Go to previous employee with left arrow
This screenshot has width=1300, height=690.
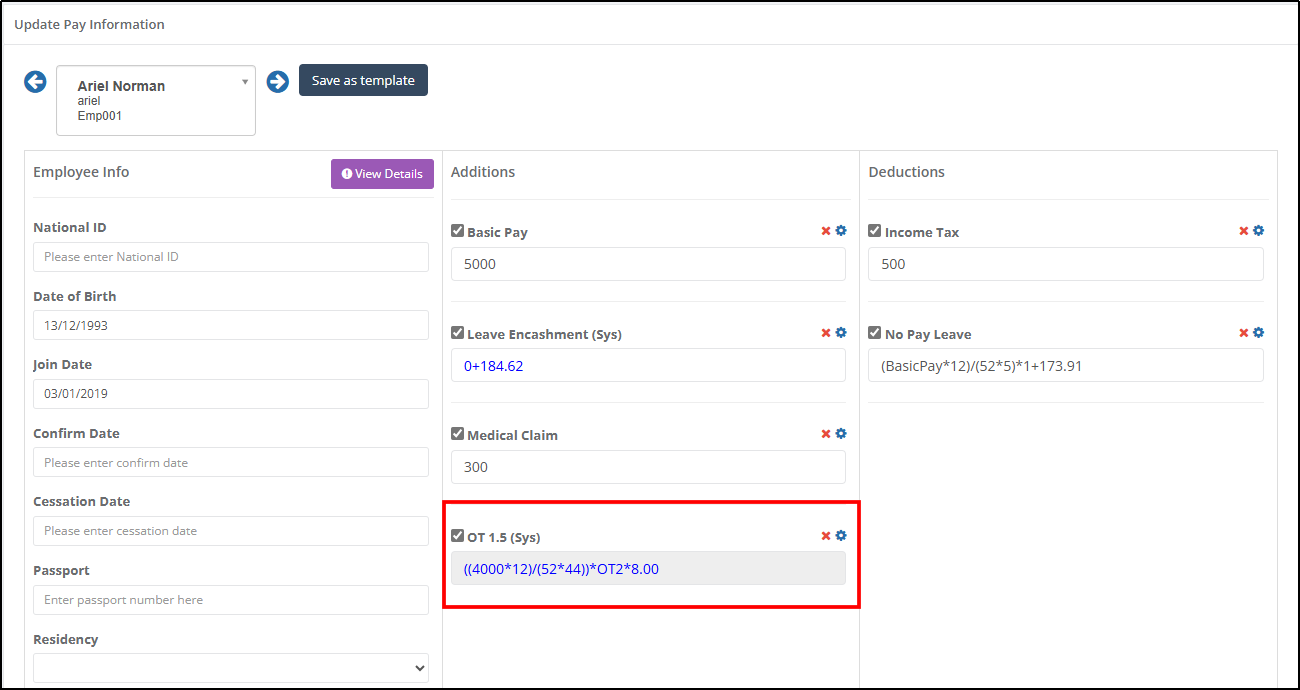click(x=35, y=82)
